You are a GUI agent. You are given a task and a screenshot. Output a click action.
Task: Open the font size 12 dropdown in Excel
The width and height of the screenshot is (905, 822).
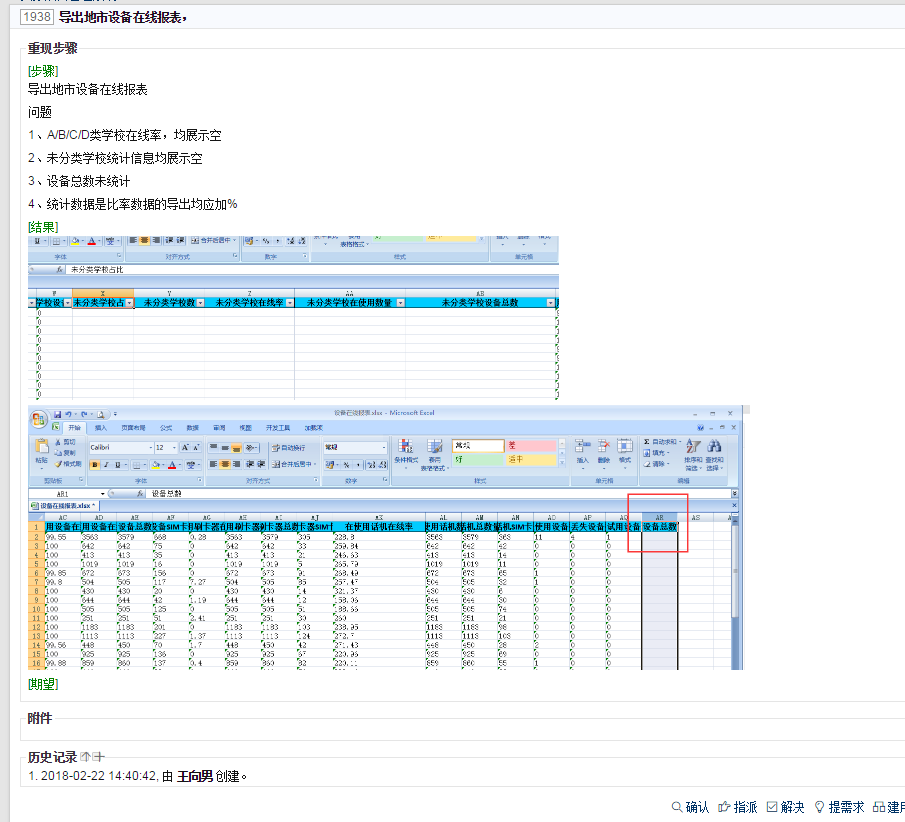coord(174,447)
